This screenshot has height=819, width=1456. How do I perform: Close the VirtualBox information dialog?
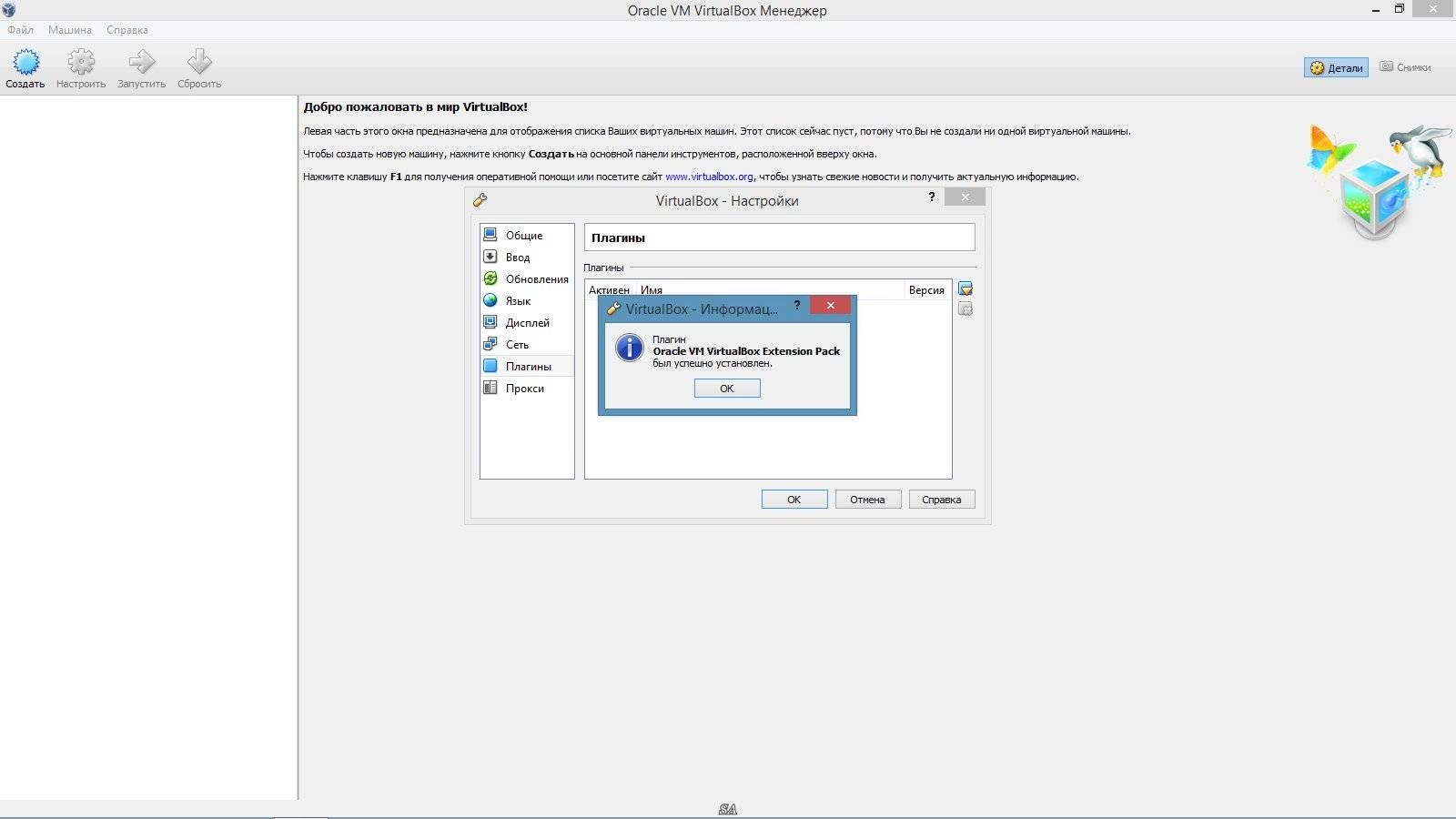(x=830, y=306)
